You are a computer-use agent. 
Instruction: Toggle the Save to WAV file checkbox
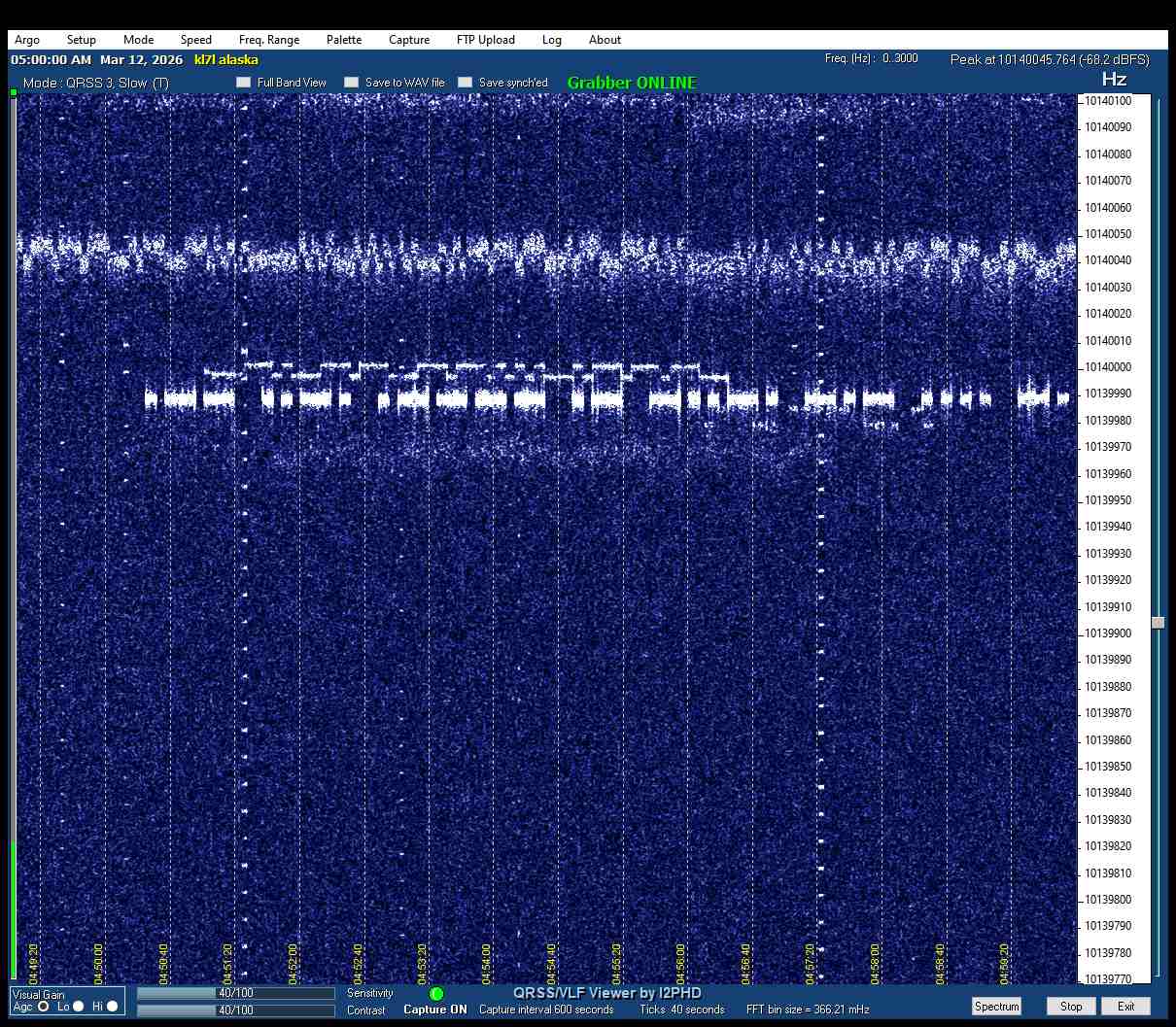[352, 83]
